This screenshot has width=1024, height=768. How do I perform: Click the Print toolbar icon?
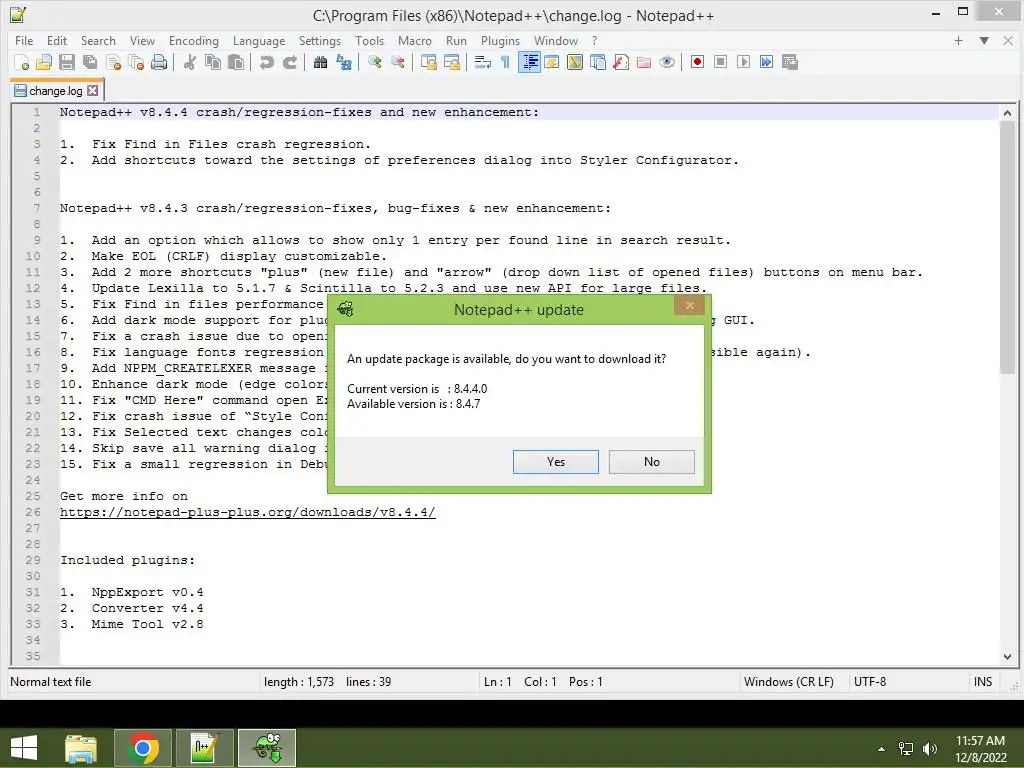coord(159,62)
